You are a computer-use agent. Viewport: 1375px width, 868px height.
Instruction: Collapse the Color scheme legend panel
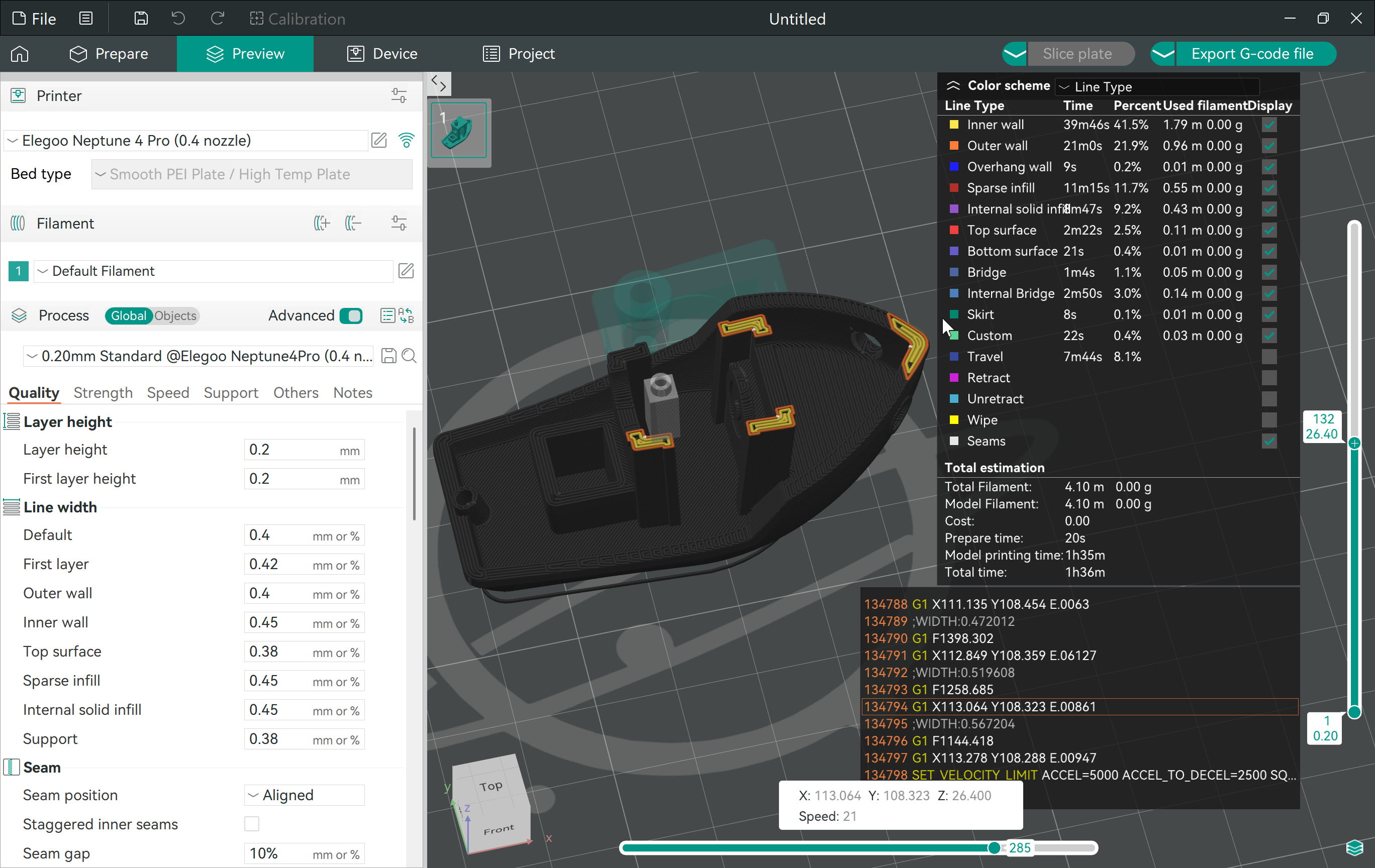click(953, 85)
